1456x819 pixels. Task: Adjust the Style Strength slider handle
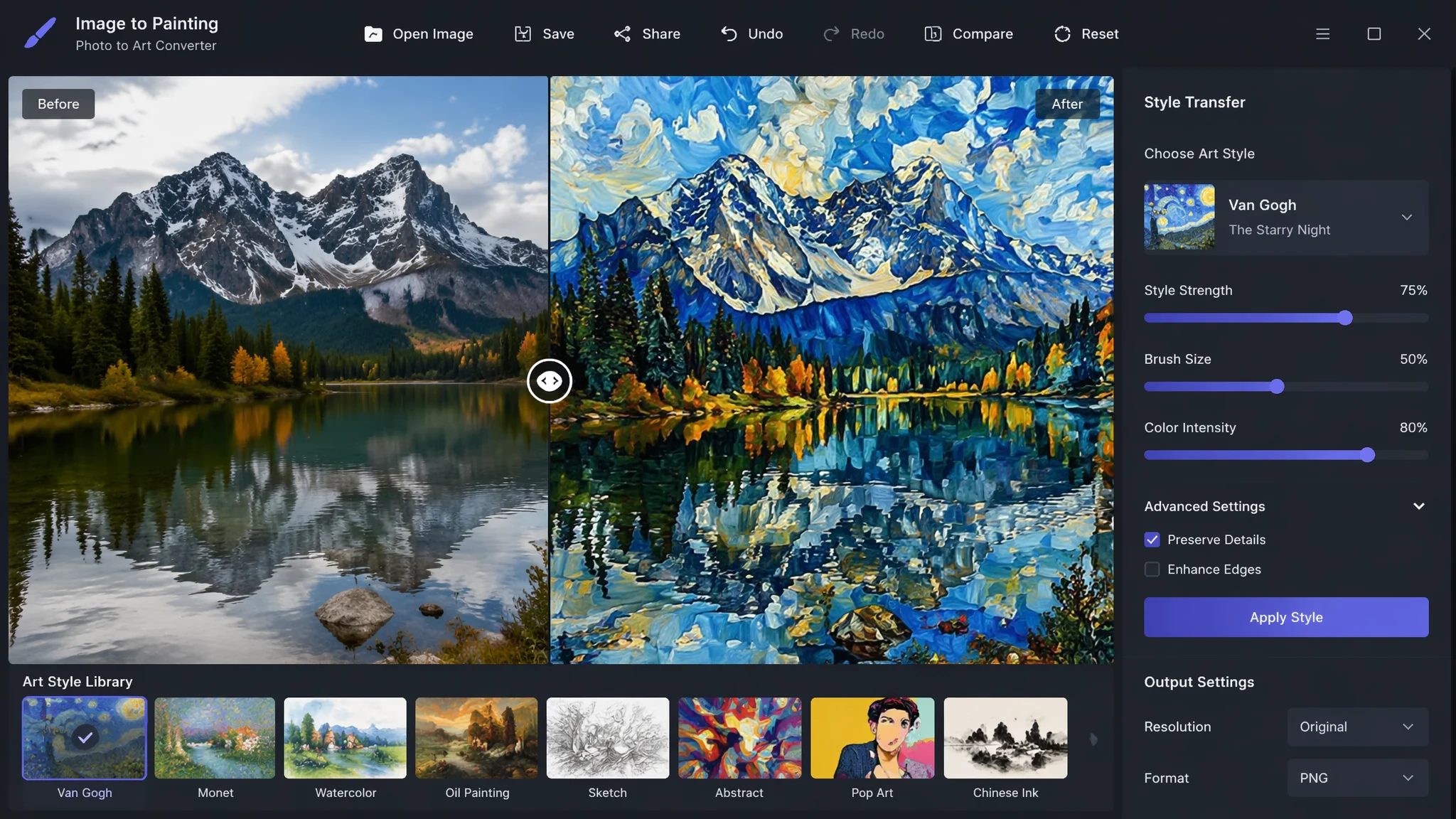[1345, 318]
